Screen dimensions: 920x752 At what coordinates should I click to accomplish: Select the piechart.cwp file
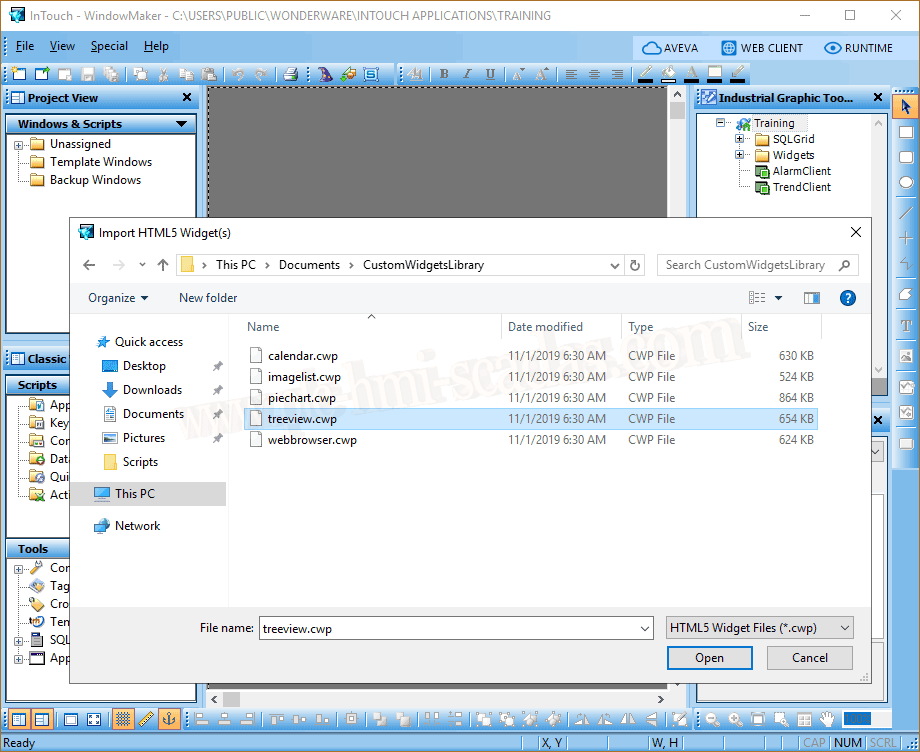[x=301, y=398]
